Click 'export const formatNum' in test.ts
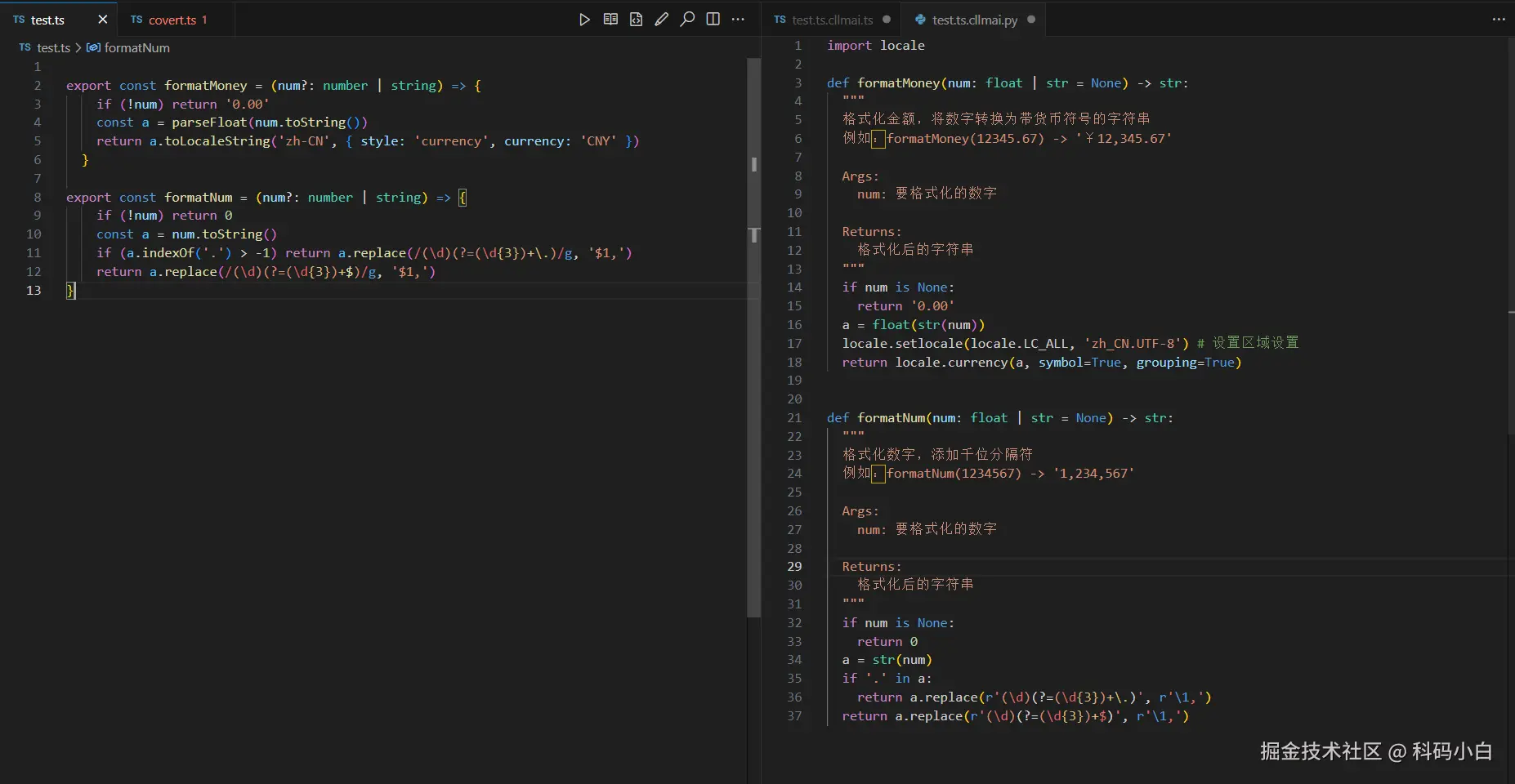This screenshot has height=784, width=1515. [x=149, y=198]
